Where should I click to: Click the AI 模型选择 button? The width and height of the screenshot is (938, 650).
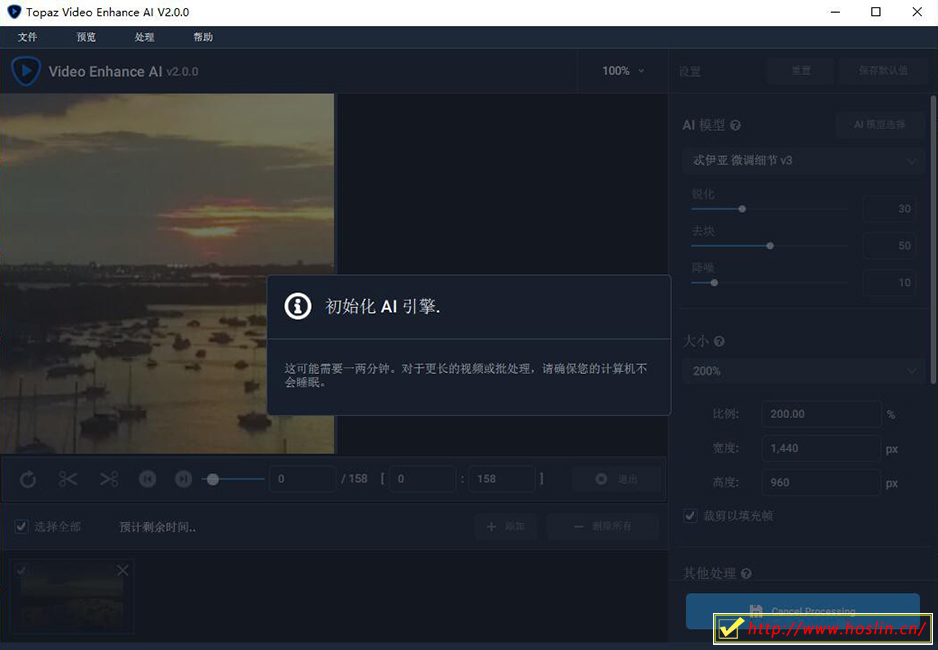point(879,124)
